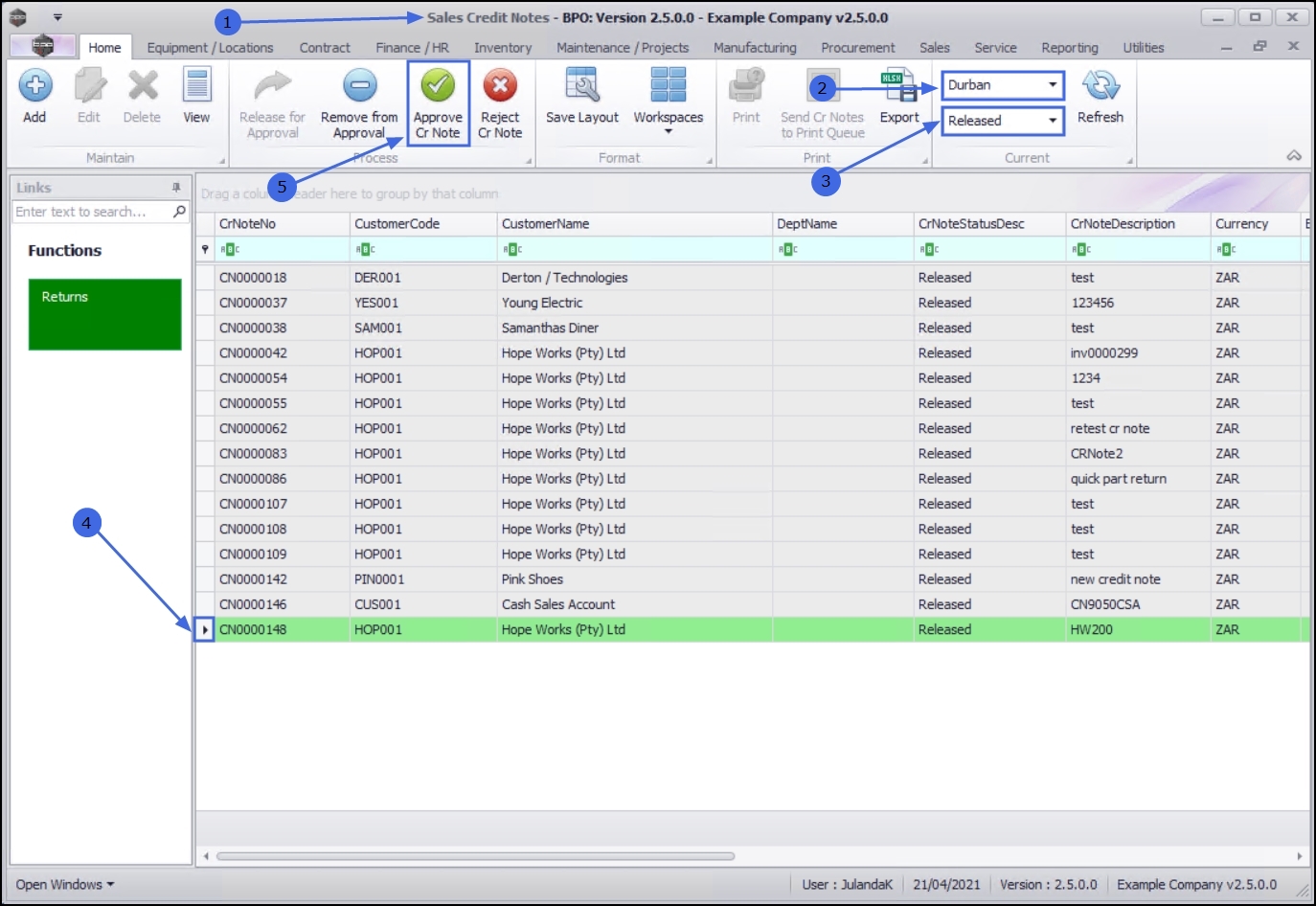Click the Edit icon in Maintain group
Viewport: 1316px width, 906px height.
(89, 86)
